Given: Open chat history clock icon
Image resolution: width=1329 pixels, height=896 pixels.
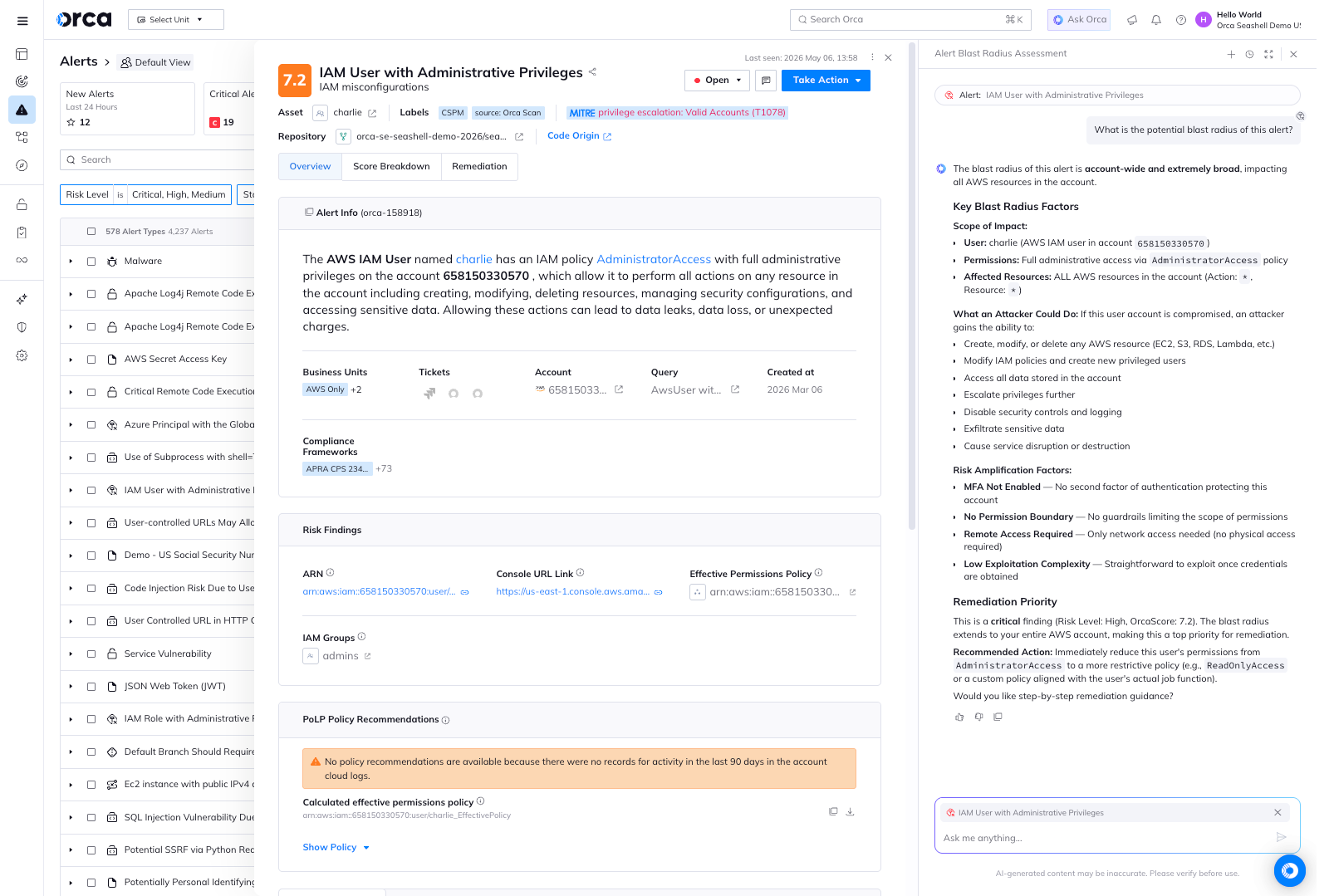Looking at the screenshot, I should coord(1249,54).
